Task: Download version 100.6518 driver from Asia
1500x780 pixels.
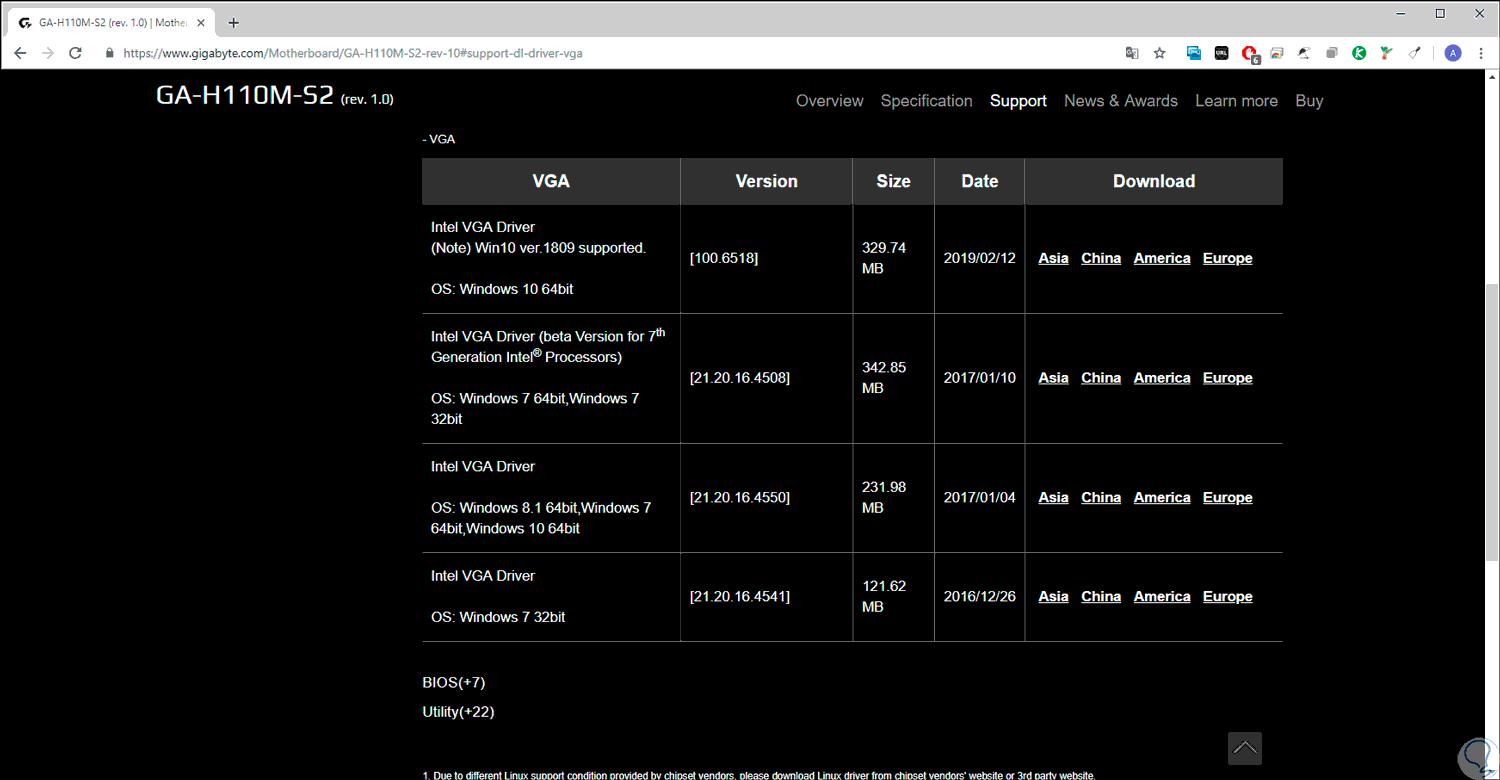Action: click(1053, 258)
